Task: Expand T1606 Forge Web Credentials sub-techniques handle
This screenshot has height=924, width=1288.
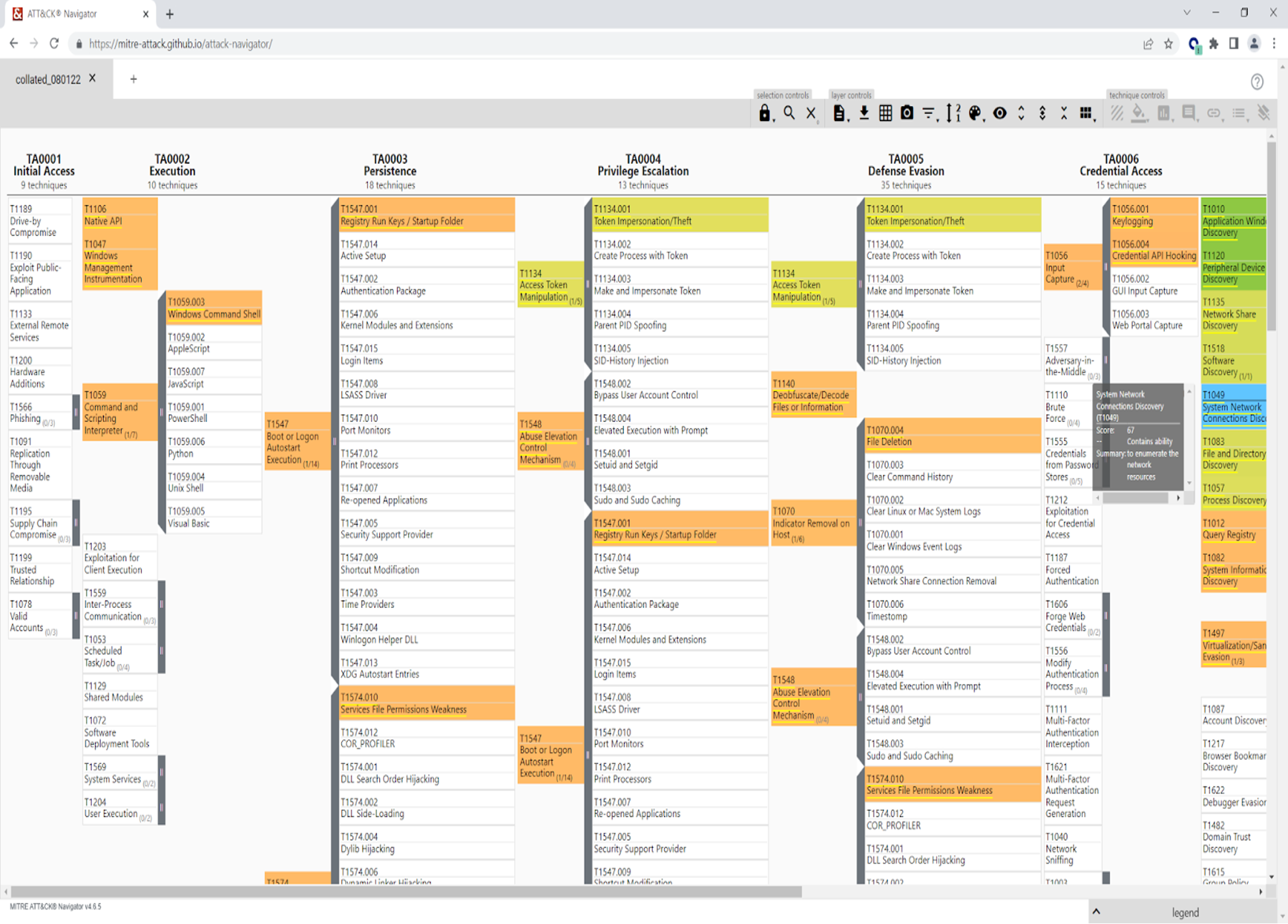Action: [1105, 616]
